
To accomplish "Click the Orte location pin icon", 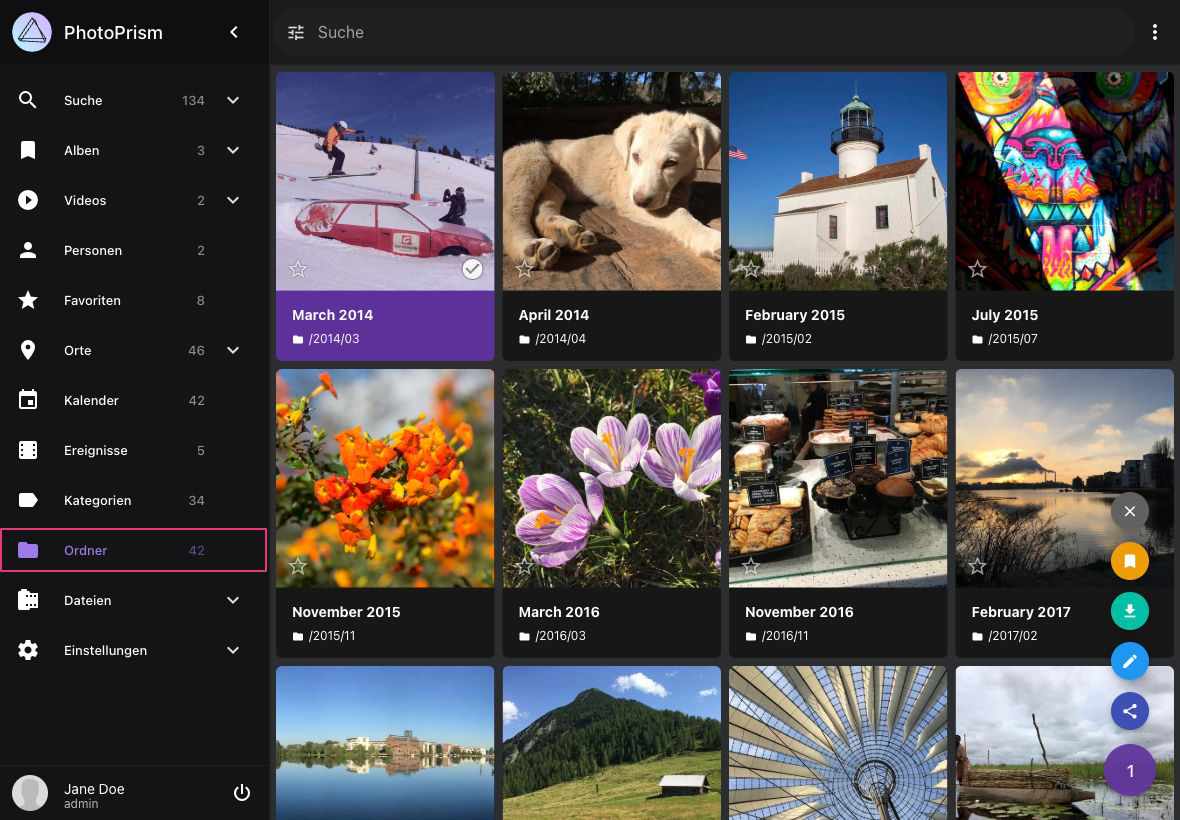I will click(x=28, y=351).
